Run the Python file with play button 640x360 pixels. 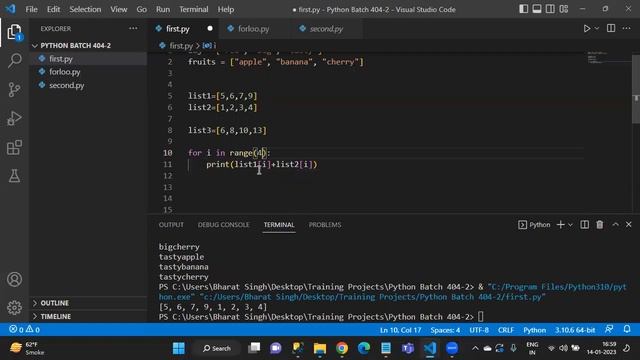(587, 29)
